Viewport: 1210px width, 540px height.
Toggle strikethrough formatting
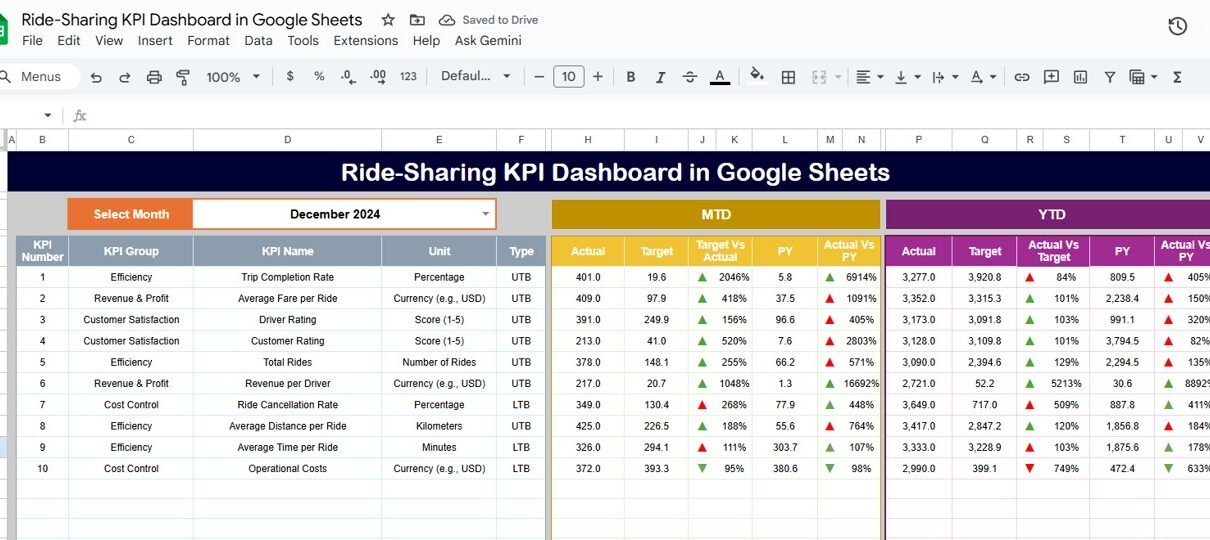click(689, 77)
